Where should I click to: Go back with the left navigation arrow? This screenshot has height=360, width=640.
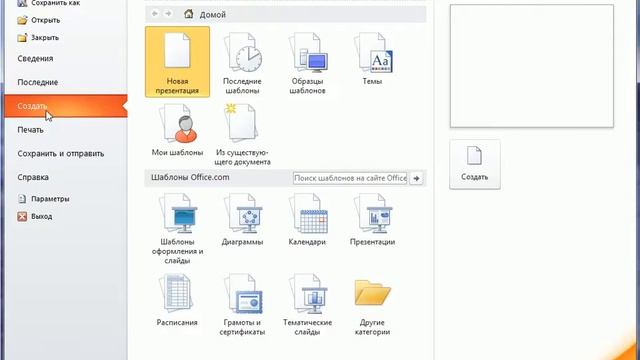[x=155, y=14]
